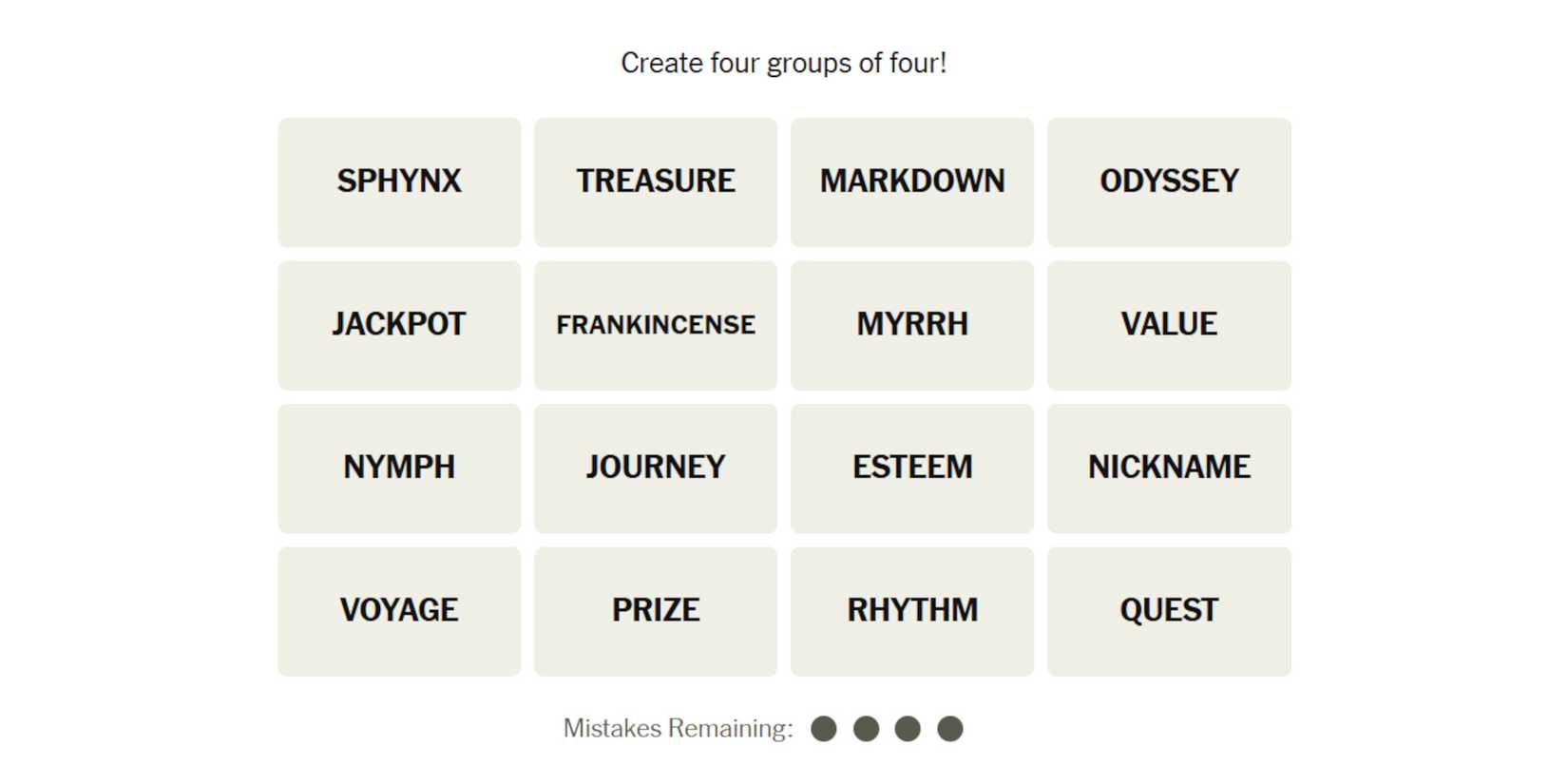Click the TREASURE word tile
This screenshot has height=784, width=1568.
pyautogui.click(x=656, y=182)
